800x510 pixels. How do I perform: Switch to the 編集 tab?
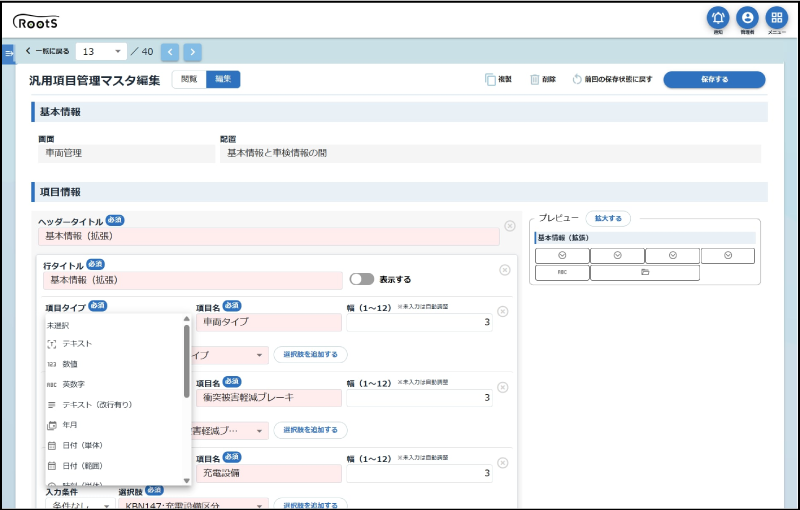pyautogui.click(x=223, y=79)
